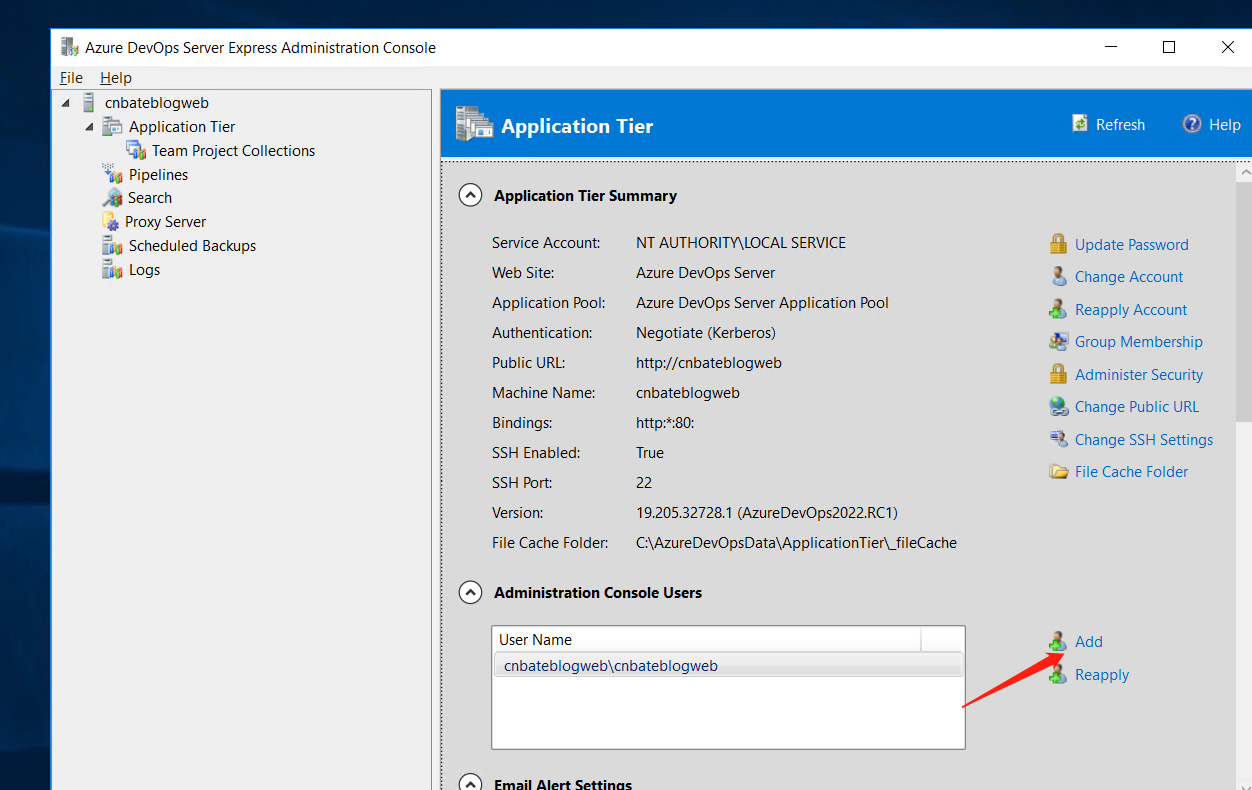Click the vertical scrollbar thumb

tap(1244, 302)
